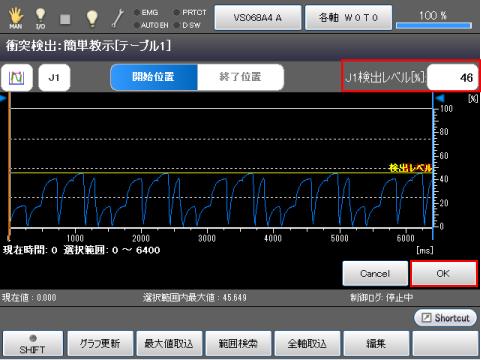Click the グラフ更新 menu button
The height and width of the screenshot is (360, 481).
tap(100, 344)
